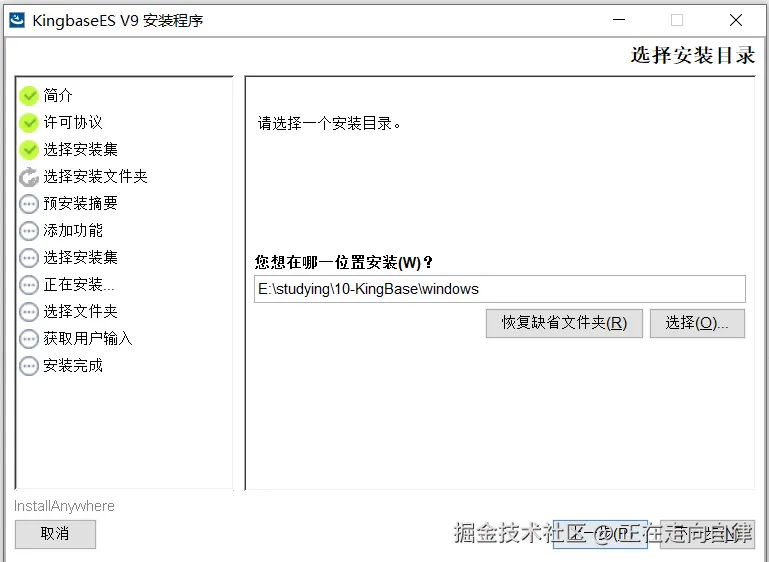
Task: Click green check icon beside 简介
Action: [29, 96]
